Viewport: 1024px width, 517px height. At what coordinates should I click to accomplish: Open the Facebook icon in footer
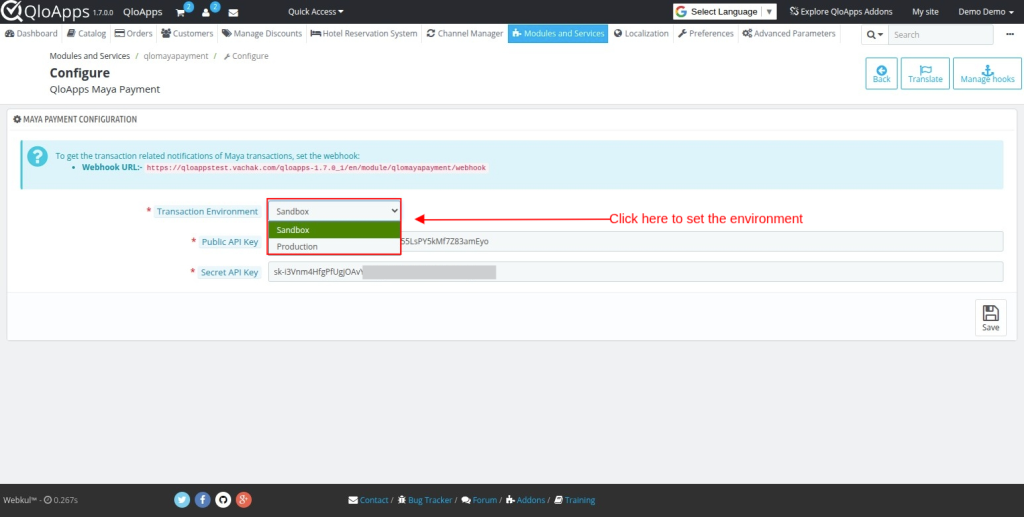(x=202, y=499)
